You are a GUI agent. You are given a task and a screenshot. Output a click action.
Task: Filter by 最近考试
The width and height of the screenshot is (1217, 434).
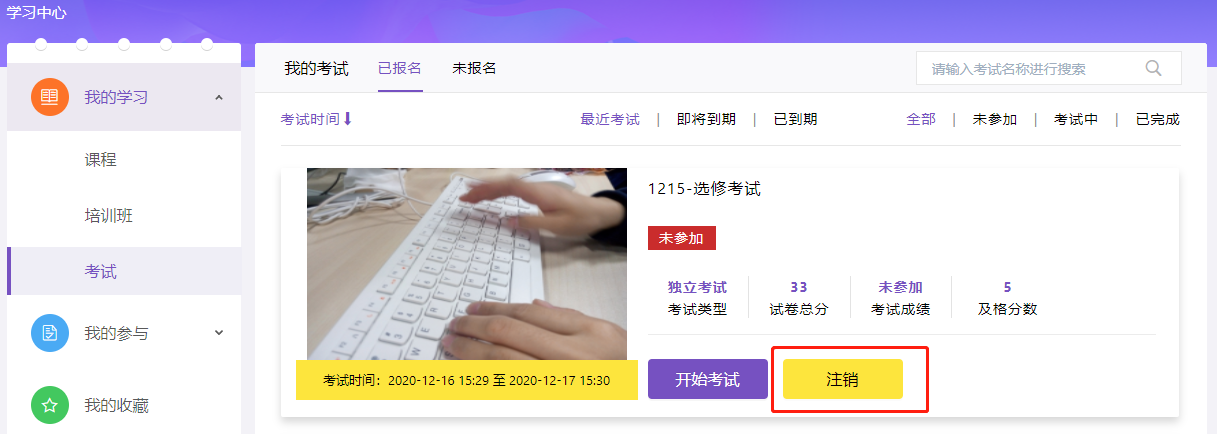pos(610,119)
